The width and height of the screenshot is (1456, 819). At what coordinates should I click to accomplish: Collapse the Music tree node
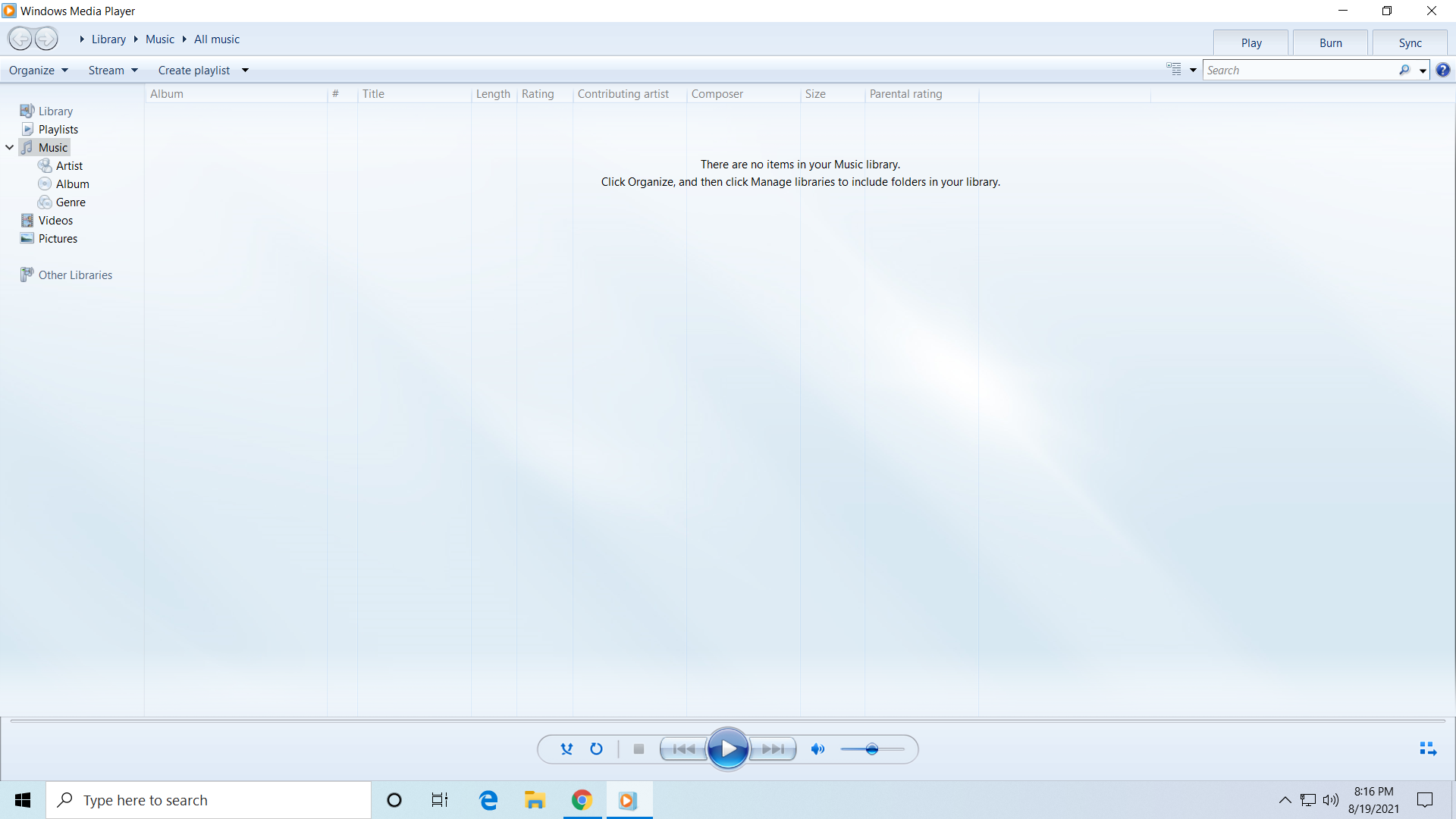tap(10, 148)
